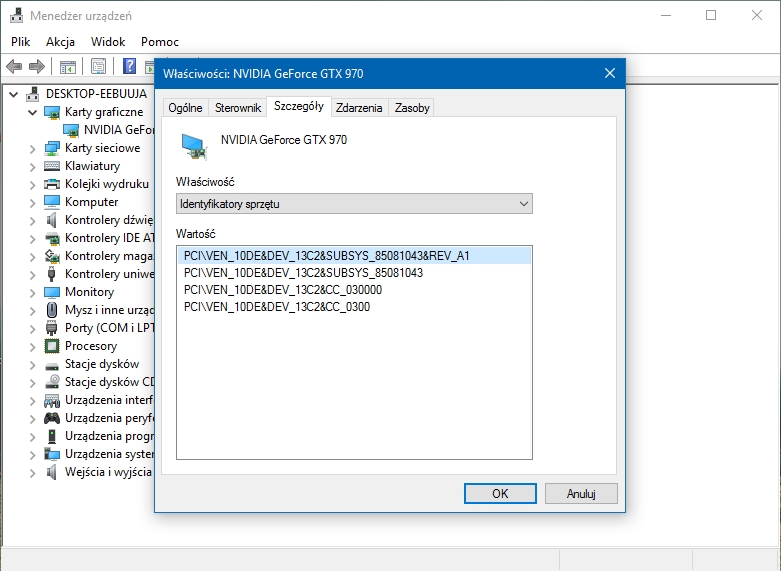Click the Forward arrow toolbar icon

click(x=37, y=66)
